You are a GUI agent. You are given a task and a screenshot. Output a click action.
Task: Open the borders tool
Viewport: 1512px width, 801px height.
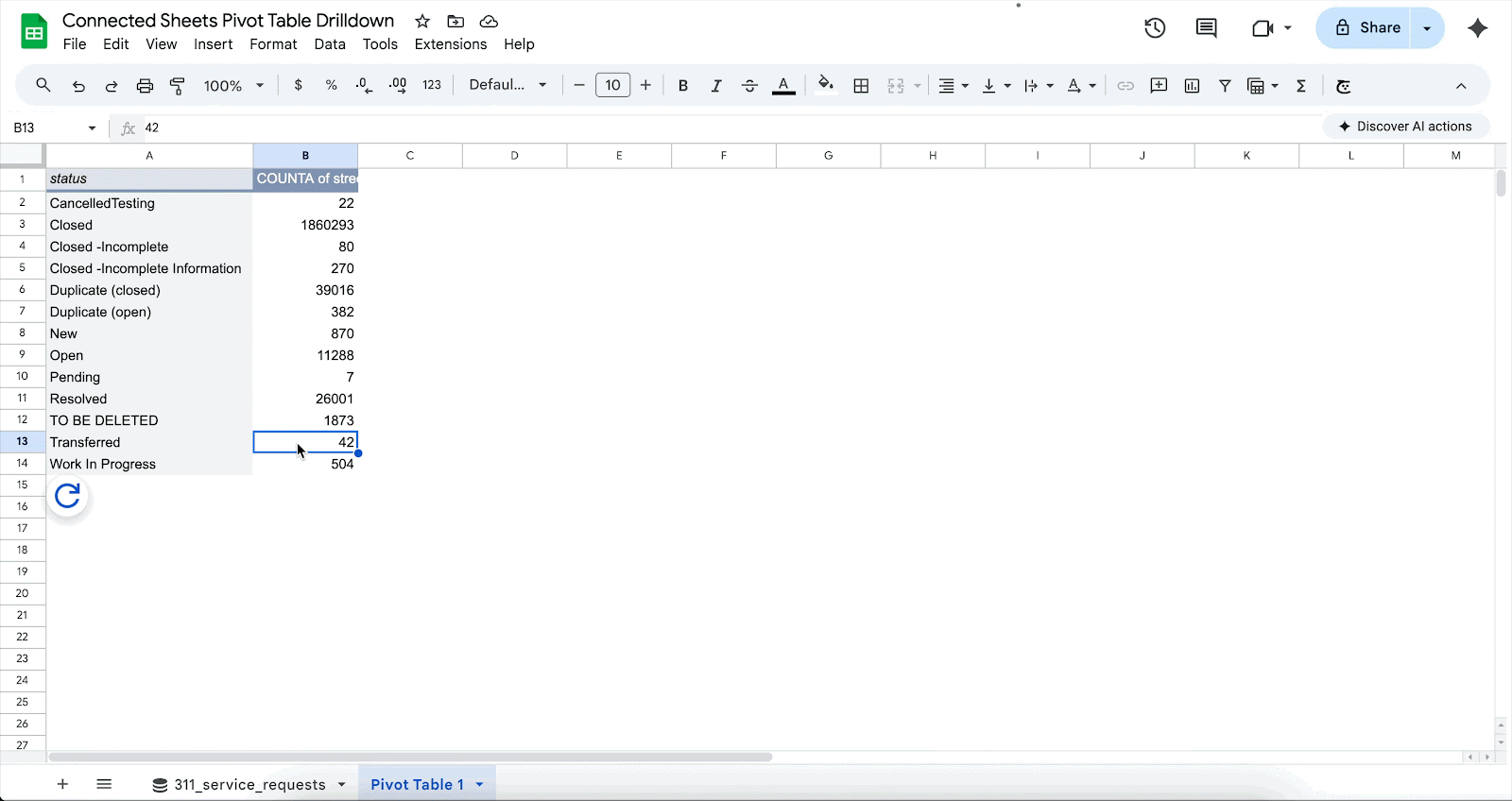click(x=861, y=86)
